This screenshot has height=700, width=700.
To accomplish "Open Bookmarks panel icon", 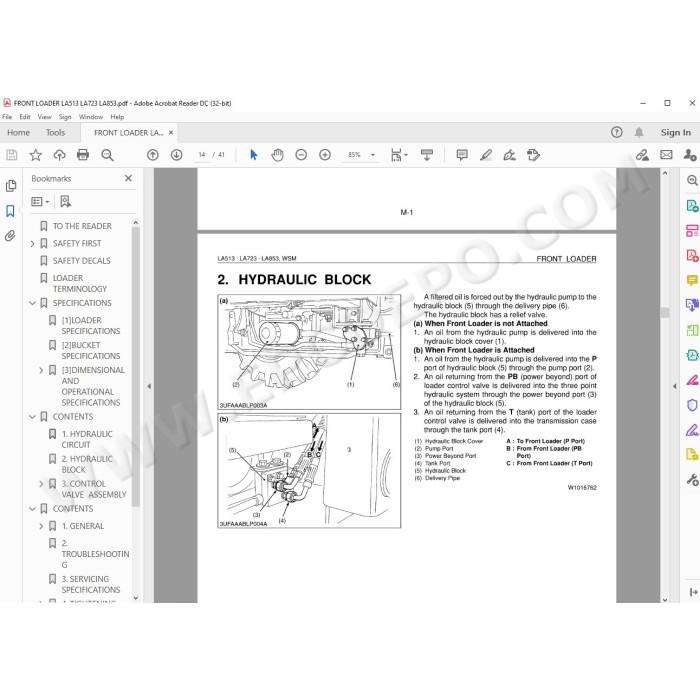I will coord(10,211).
